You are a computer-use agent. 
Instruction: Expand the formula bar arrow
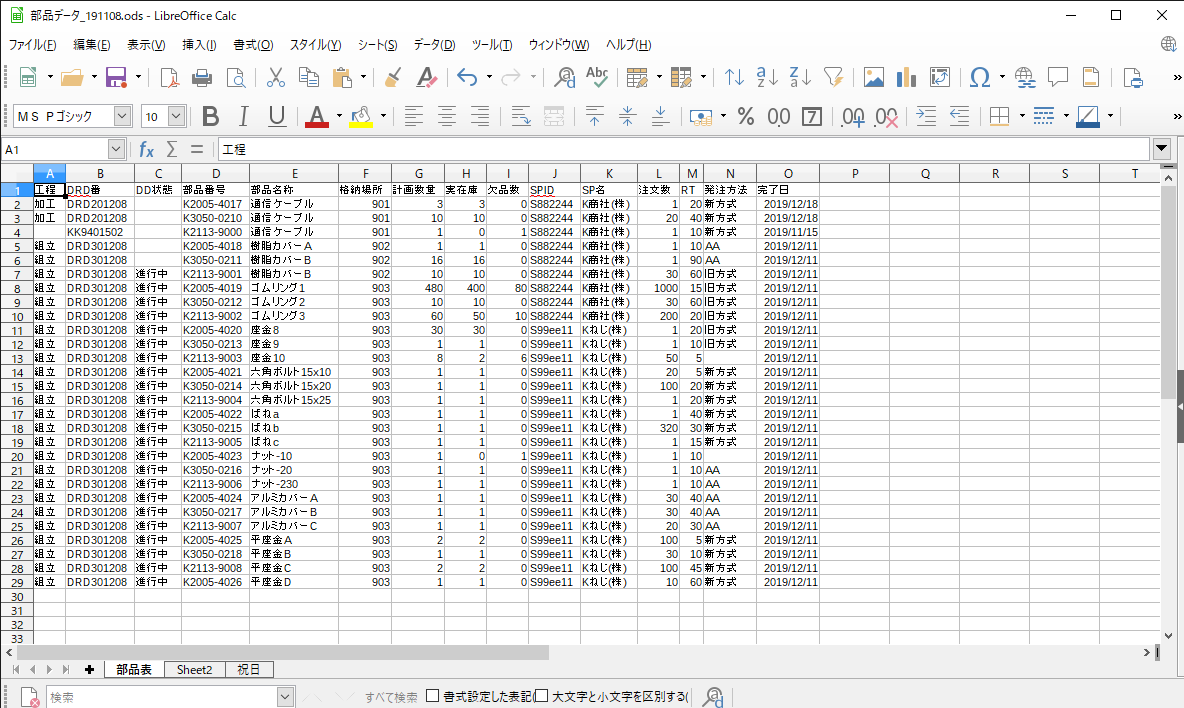coord(1161,149)
